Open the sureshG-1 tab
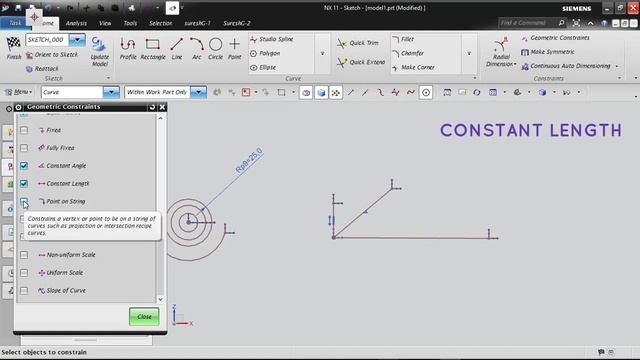The height and width of the screenshot is (360, 640). (197, 23)
